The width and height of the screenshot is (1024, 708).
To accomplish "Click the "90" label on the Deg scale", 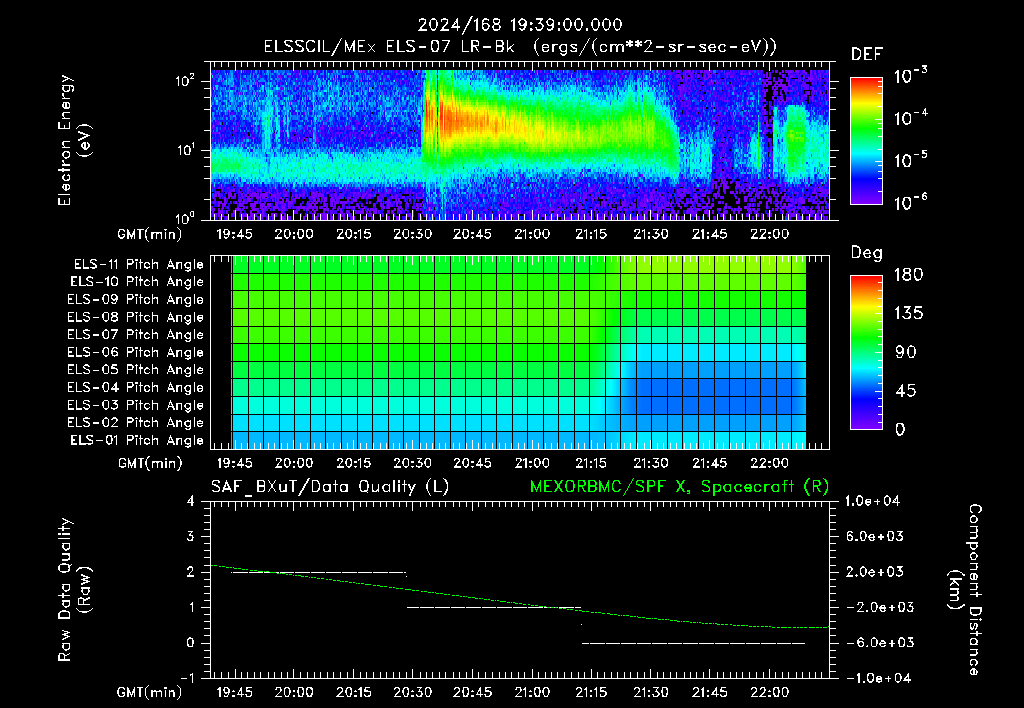I will [905, 352].
